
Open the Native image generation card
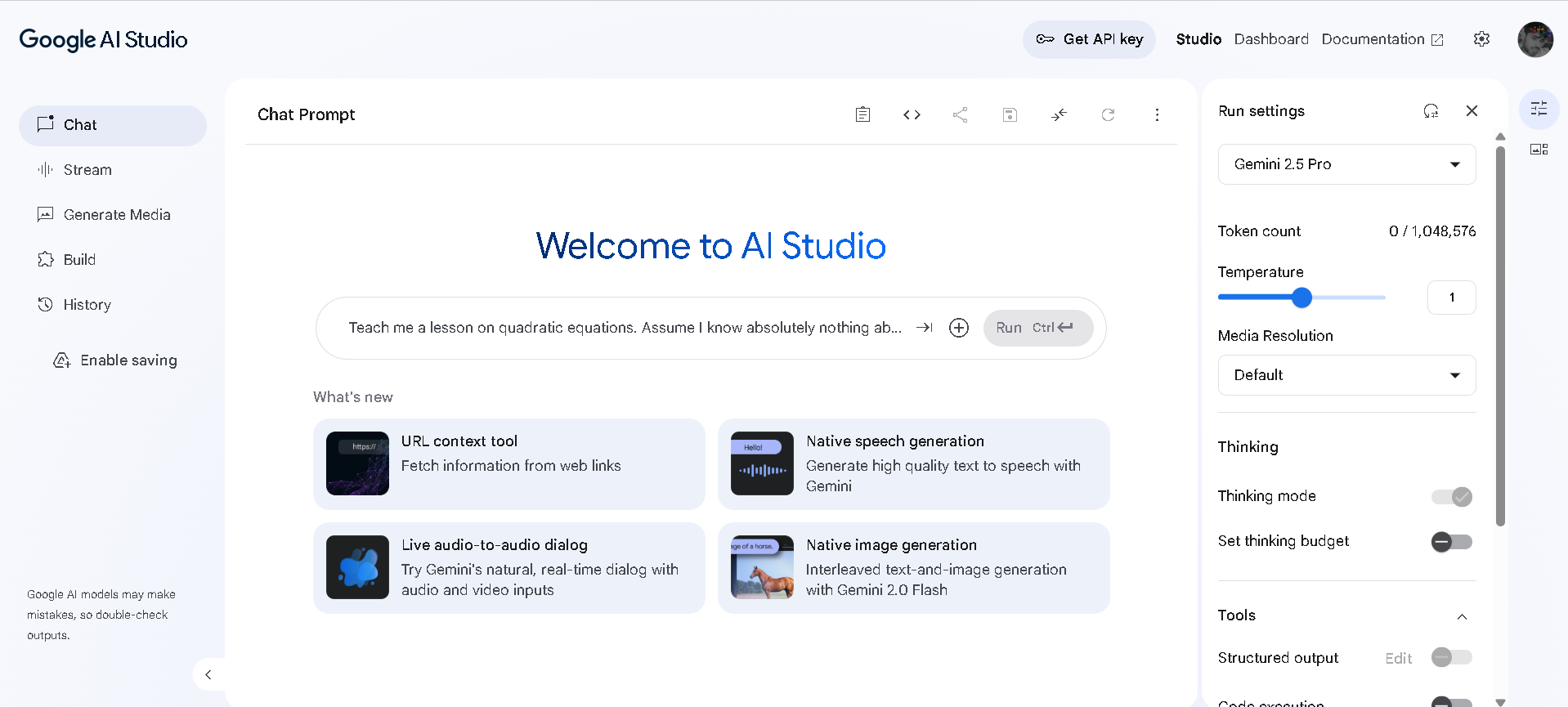(913, 567)
